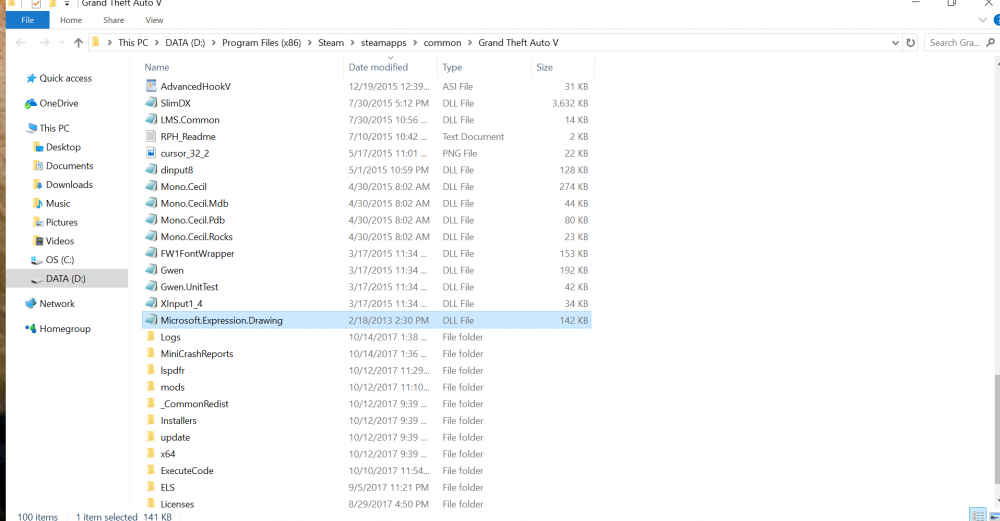Viewport: 1000px width, 521px height.
Task: Open the recent locations dropdown arrow
Action: [62, 43]
